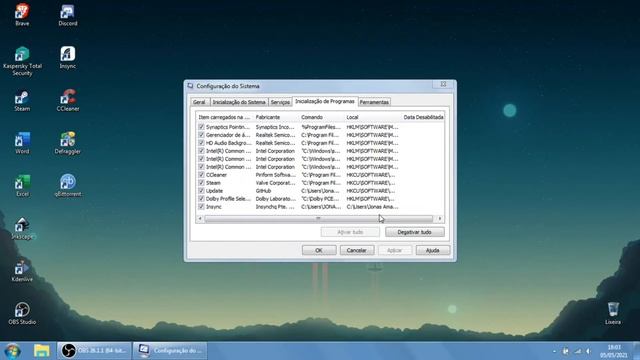
Task: Click the Lixeira recycle bin icon
Action: tap(613, 313)
